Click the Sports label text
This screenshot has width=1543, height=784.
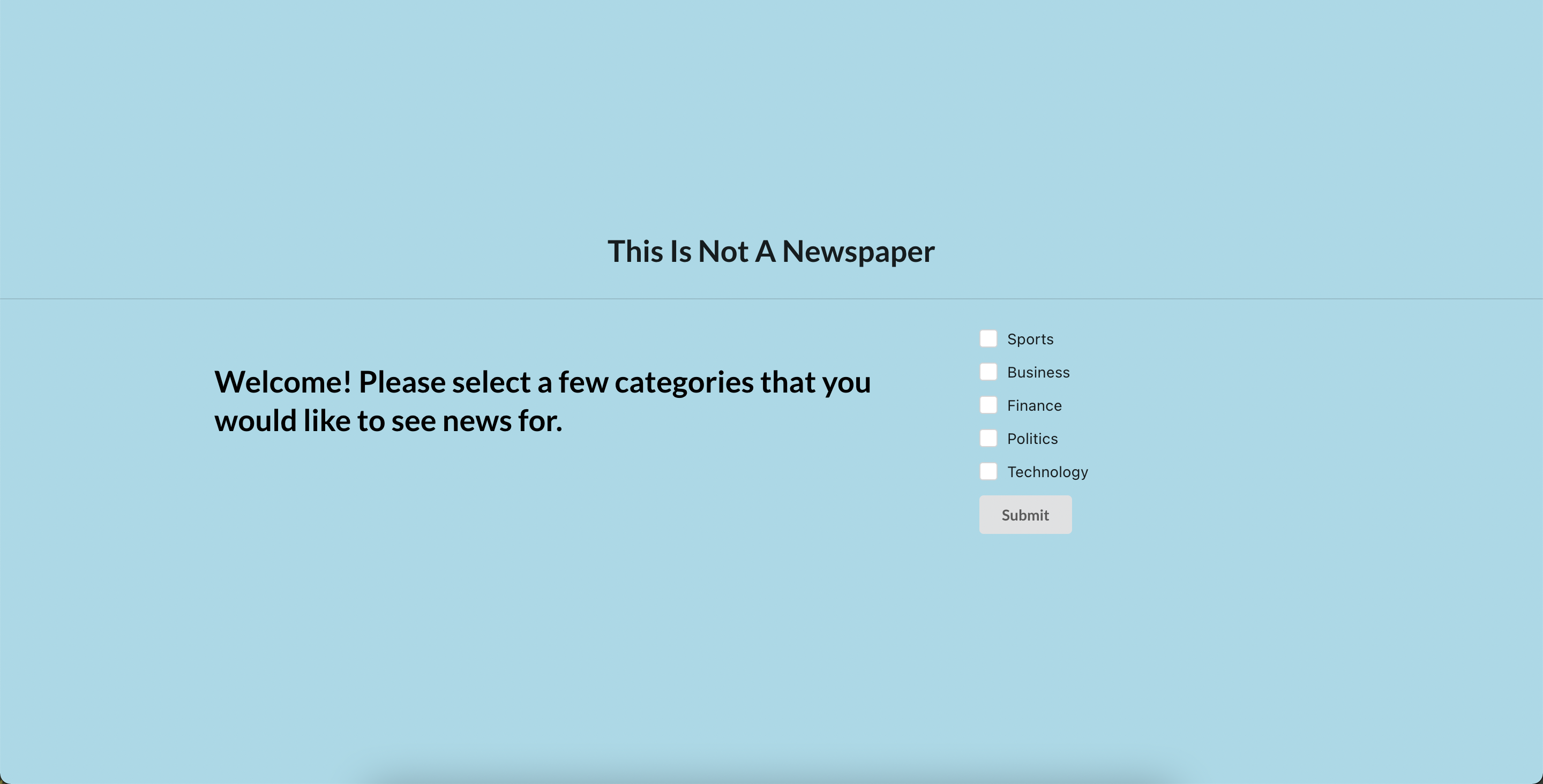coord(1030,339)
